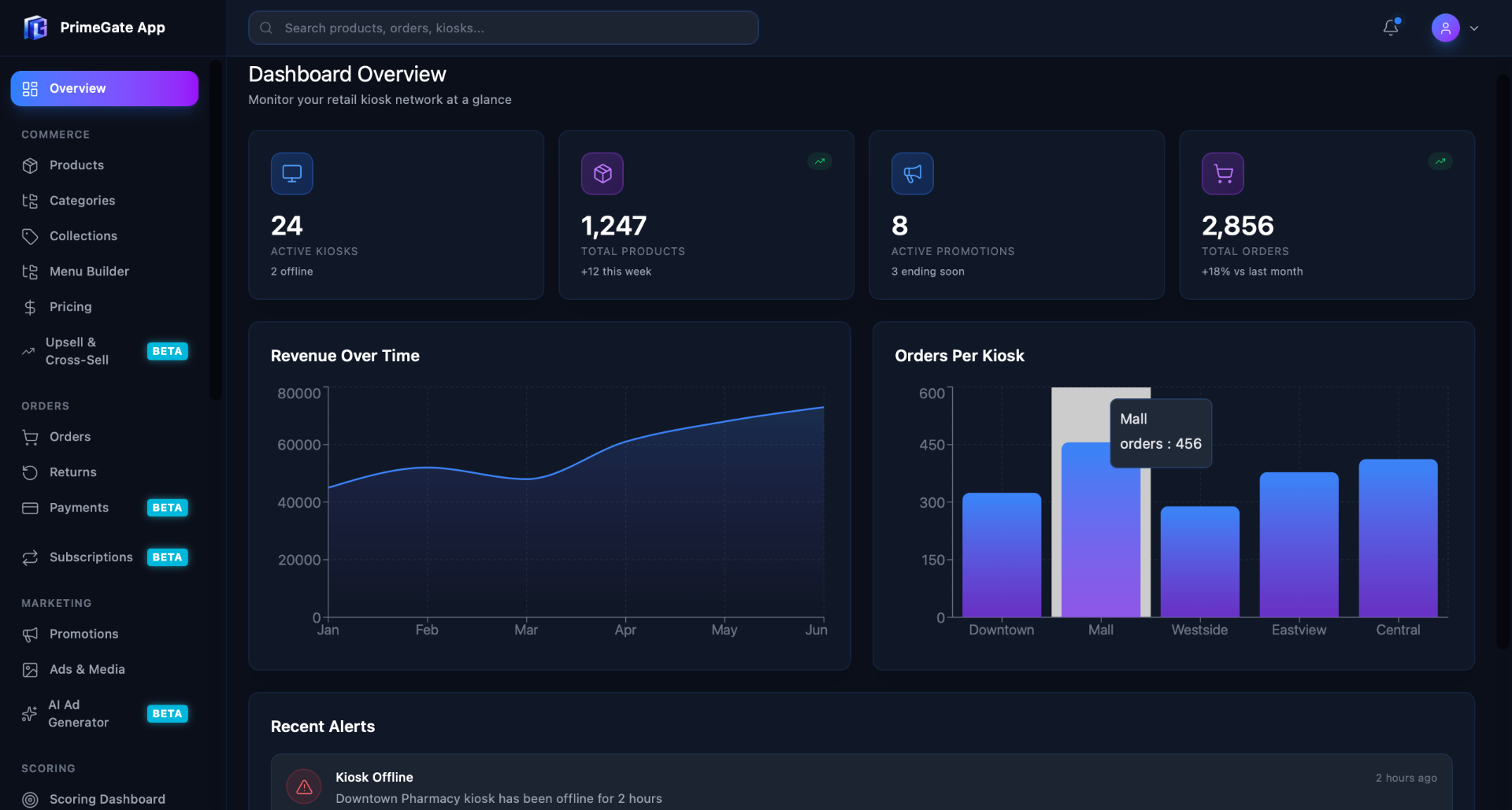Click the PrimeGate App logo icon
1512x810 pixels.
pos(35,28)
